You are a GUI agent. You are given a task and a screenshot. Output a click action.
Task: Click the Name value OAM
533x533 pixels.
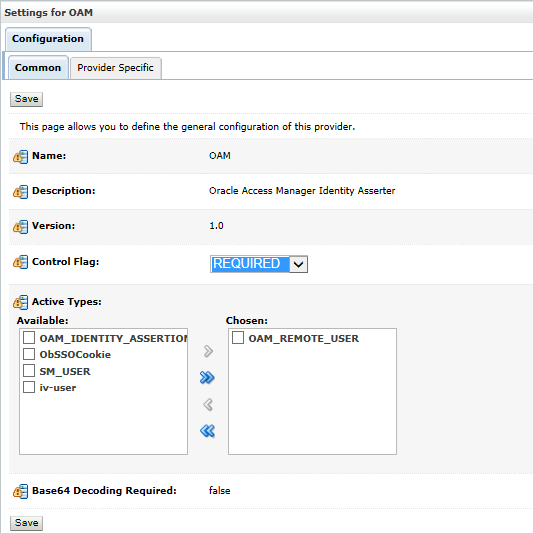220,156
